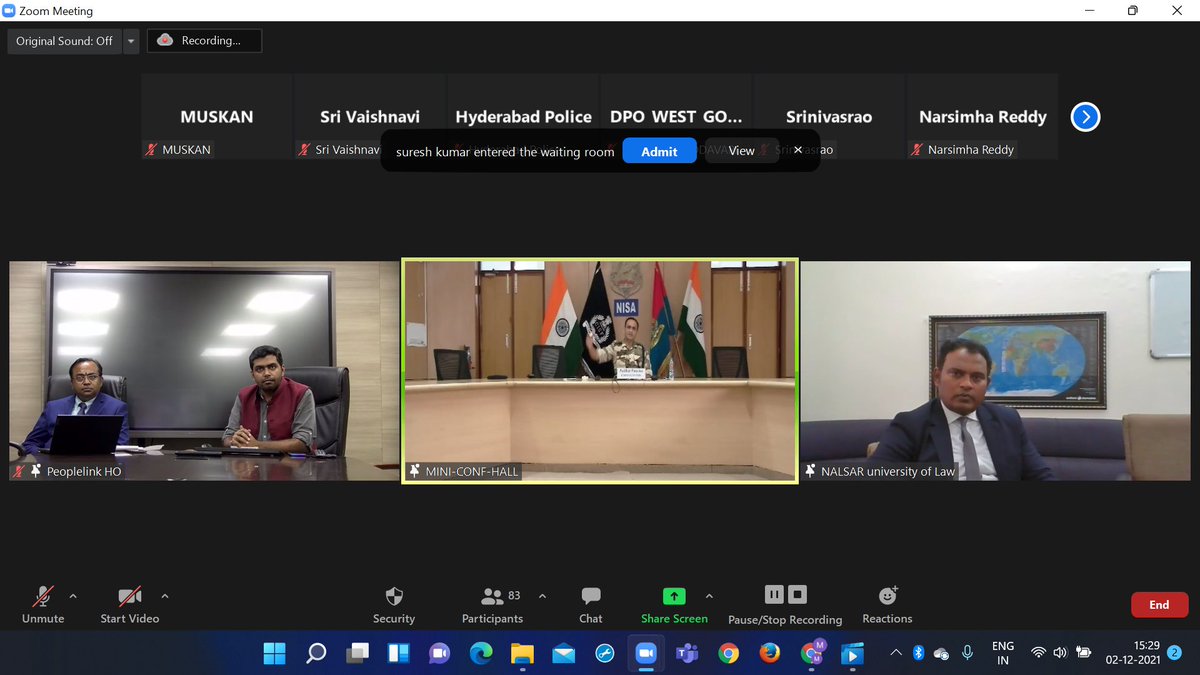Stop the recording
Viewport: 1200px width, 675px height.
(x=797, y=595)
